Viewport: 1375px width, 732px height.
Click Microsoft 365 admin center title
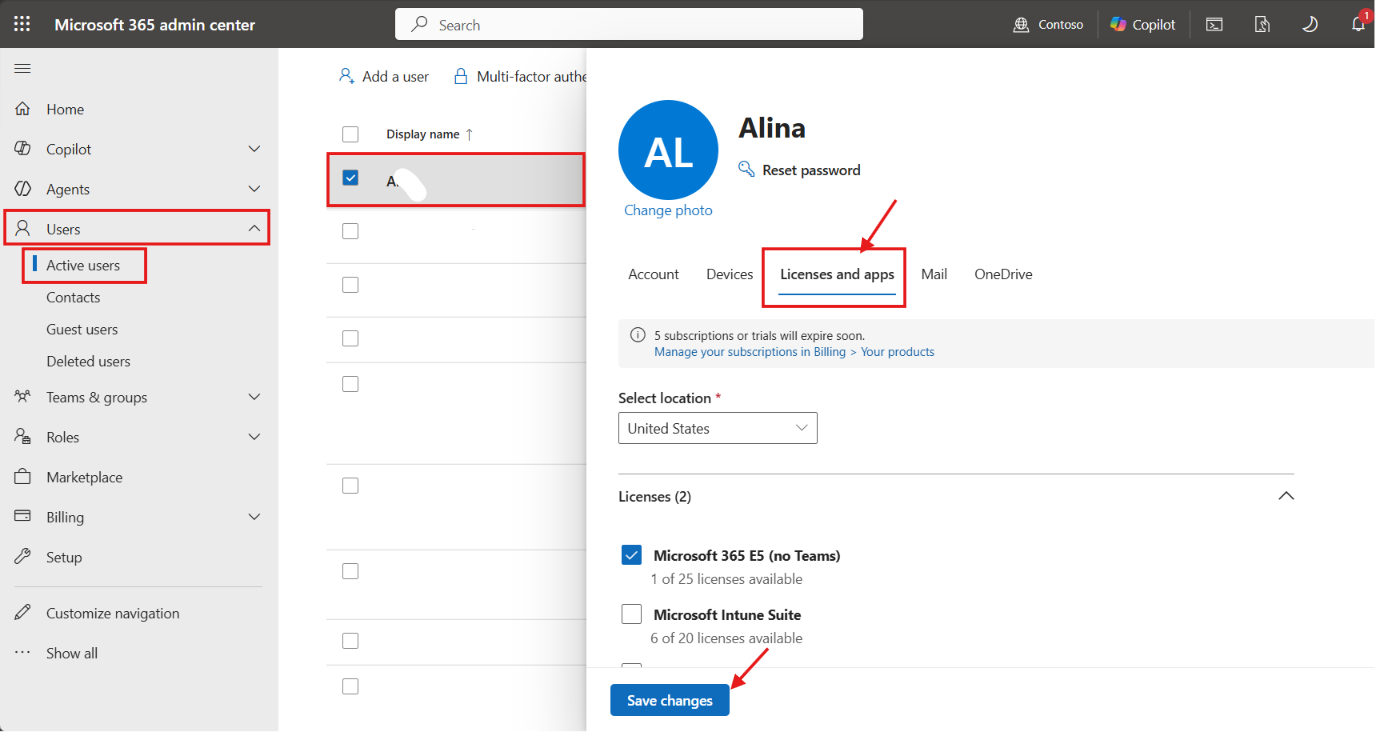[x=155, y=24]
